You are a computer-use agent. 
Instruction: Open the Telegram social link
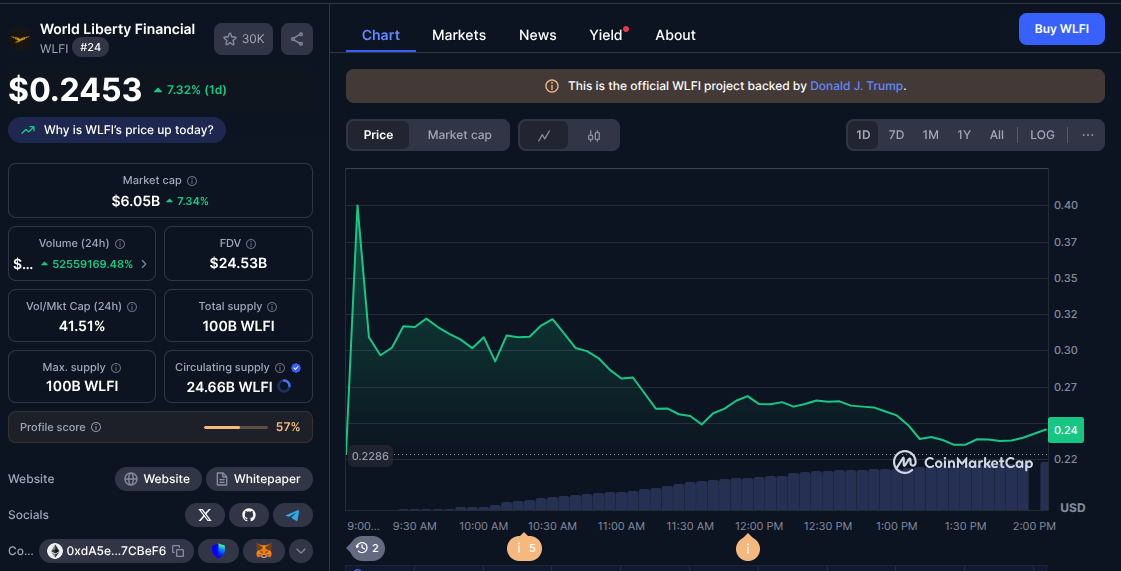(x=292, y=515)
